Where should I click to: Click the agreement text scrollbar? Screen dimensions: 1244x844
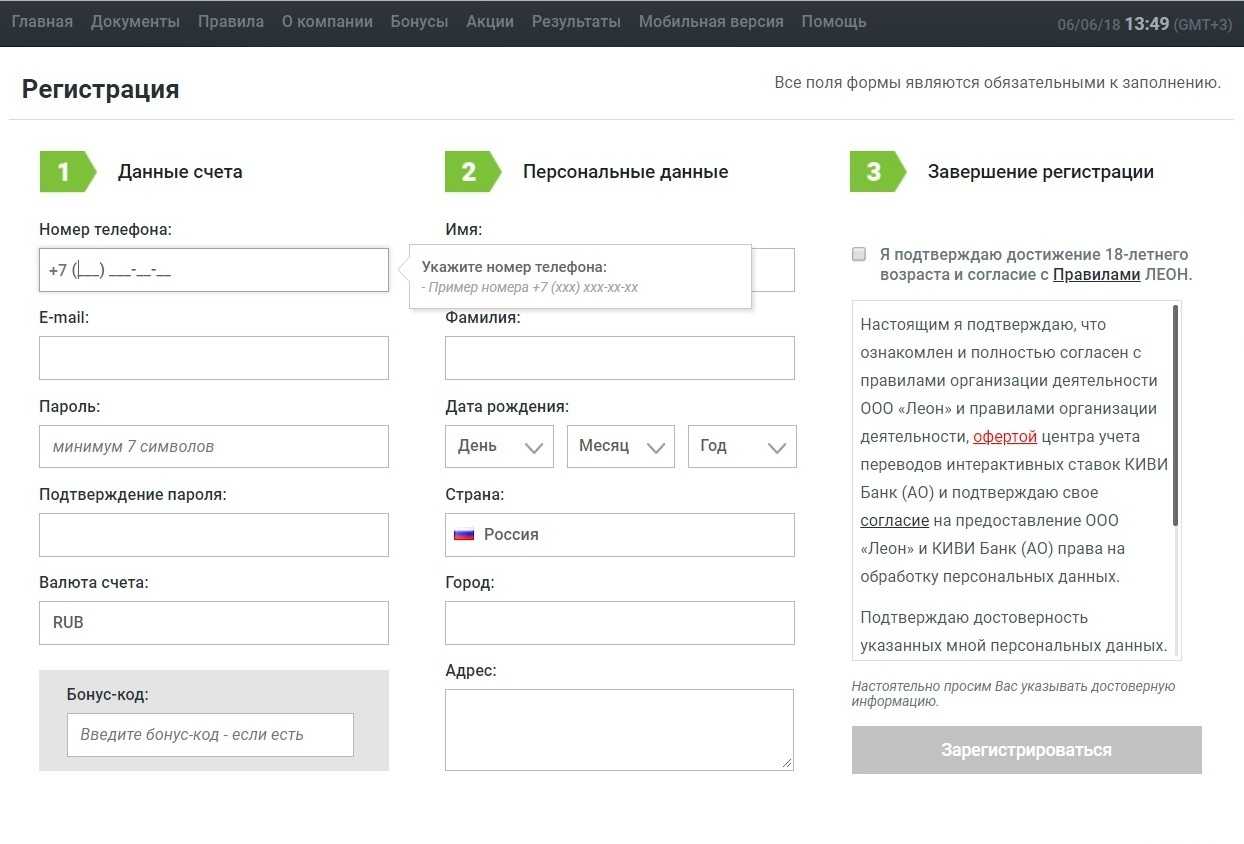click(1175, 415)
